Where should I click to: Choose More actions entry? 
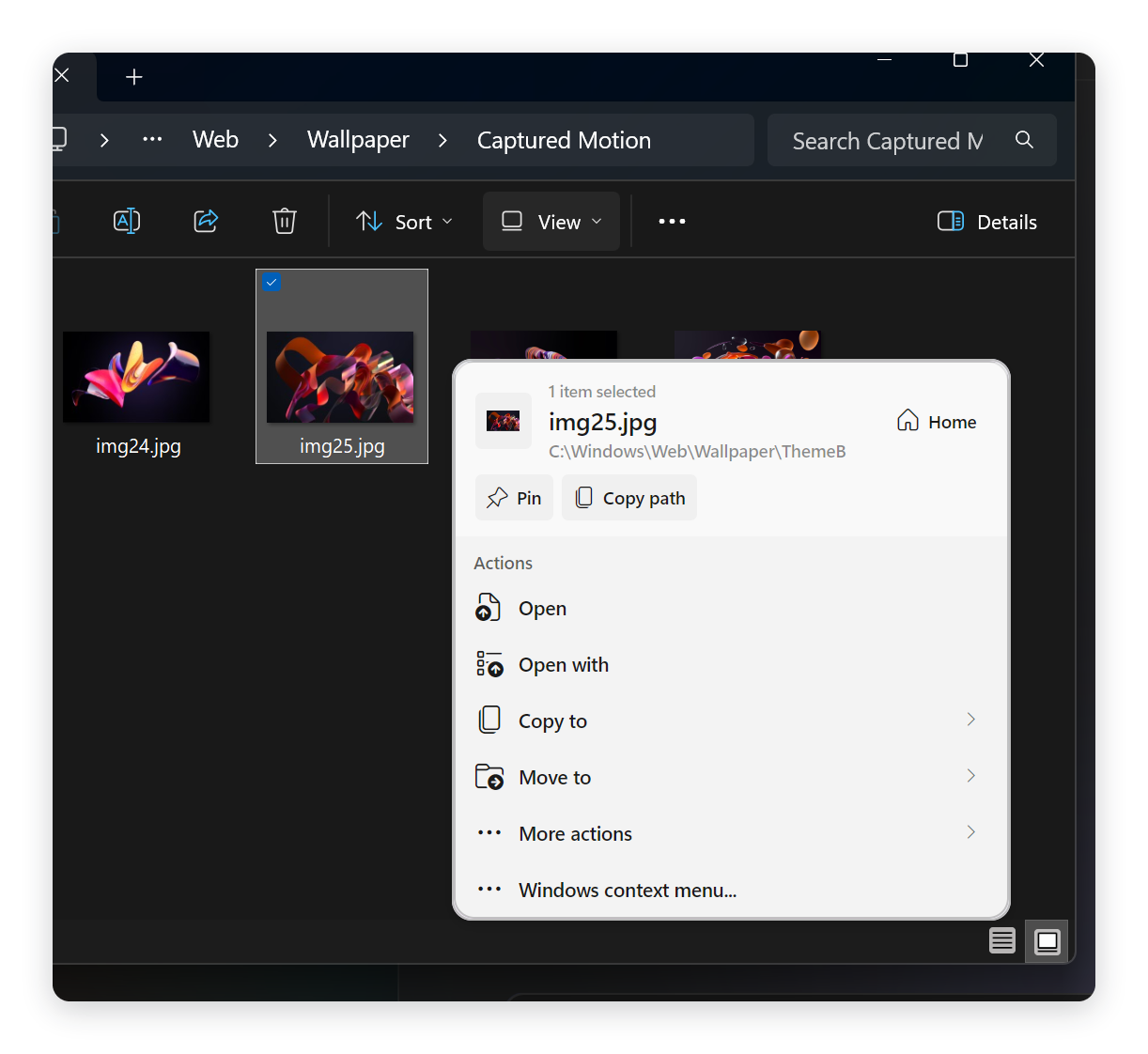pos(731,834)
